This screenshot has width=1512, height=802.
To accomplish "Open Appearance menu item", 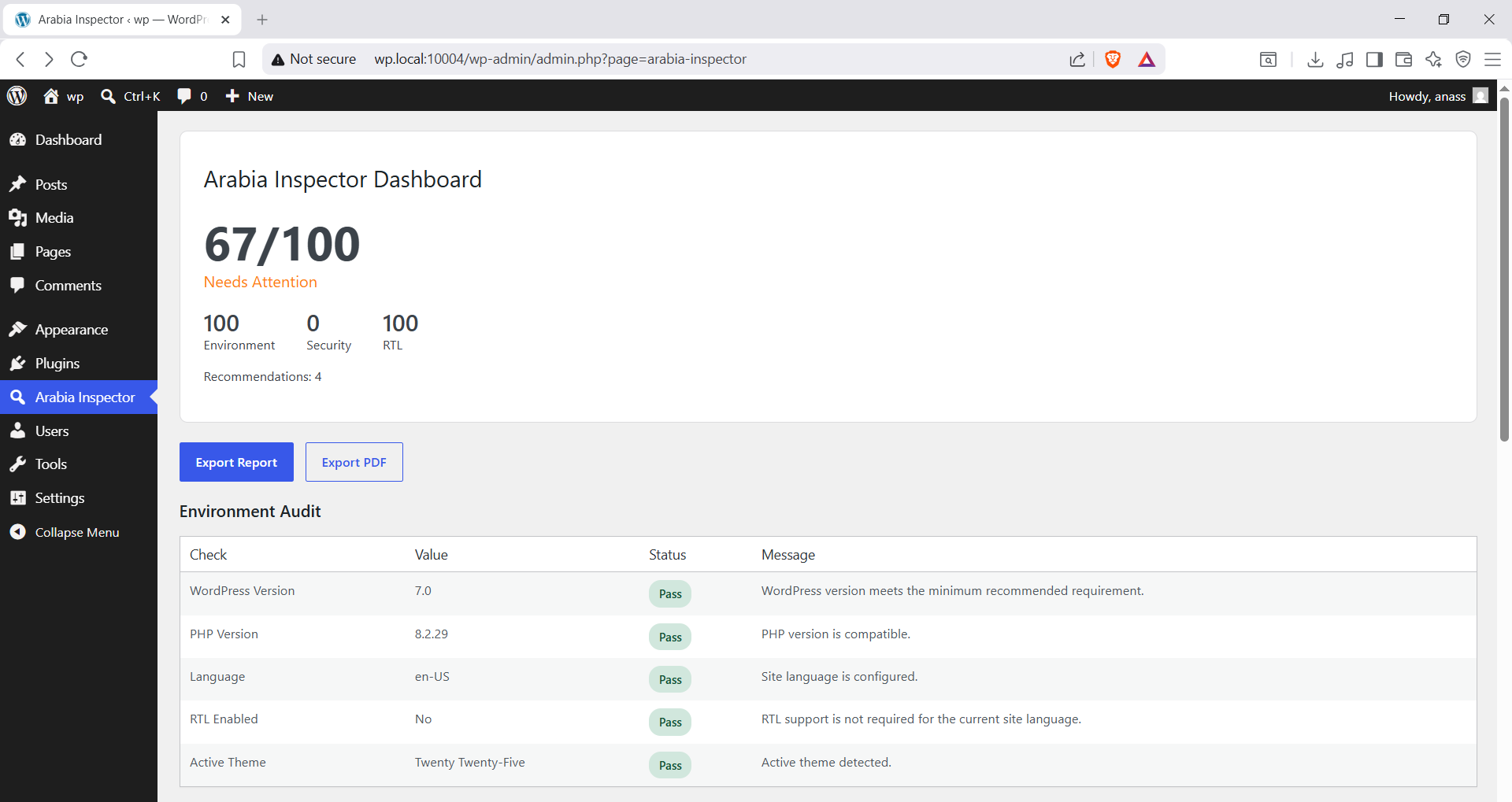I will (x=79, y=329).
